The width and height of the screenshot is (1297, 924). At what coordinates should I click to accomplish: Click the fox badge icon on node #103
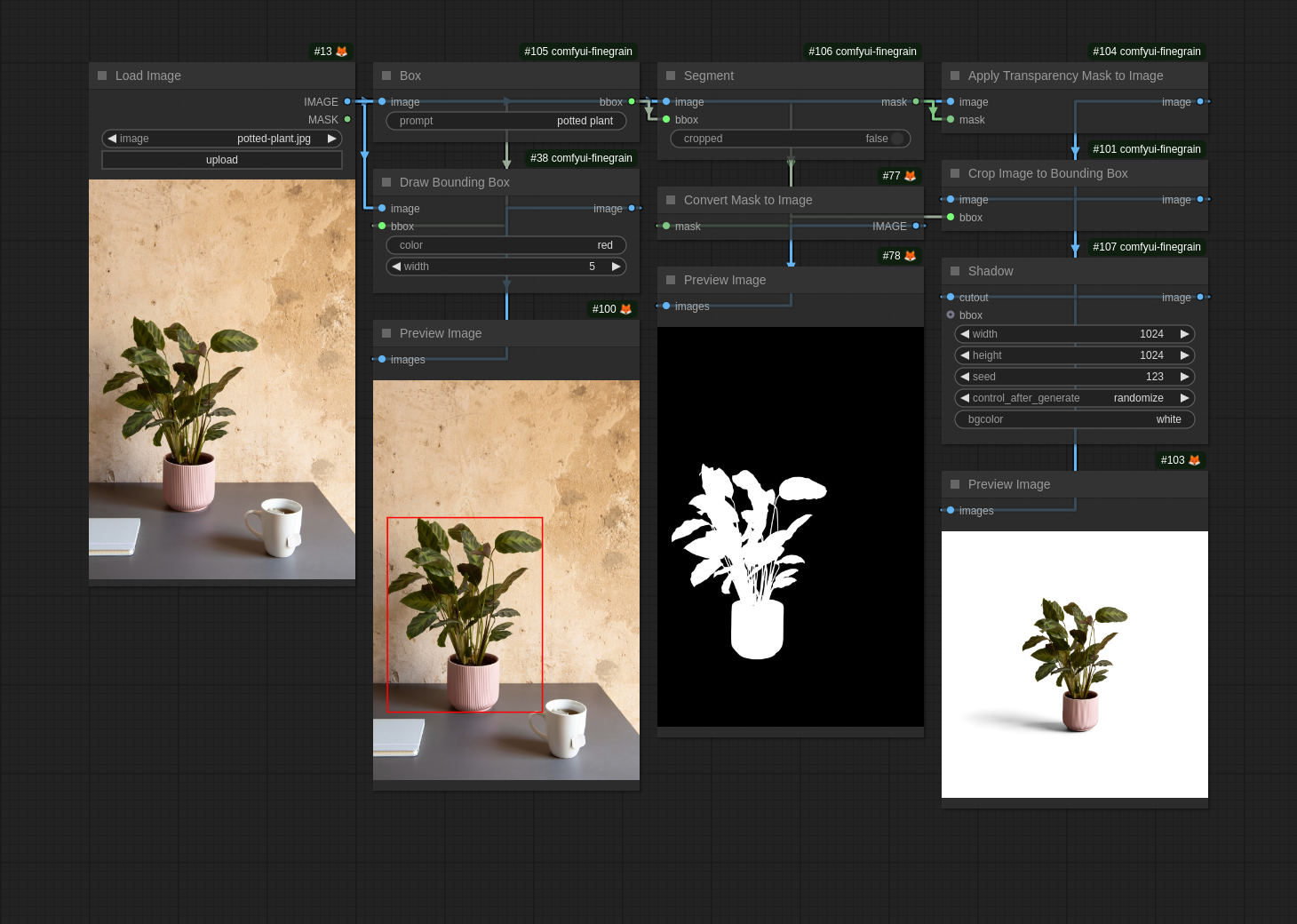click(1194, 460)
